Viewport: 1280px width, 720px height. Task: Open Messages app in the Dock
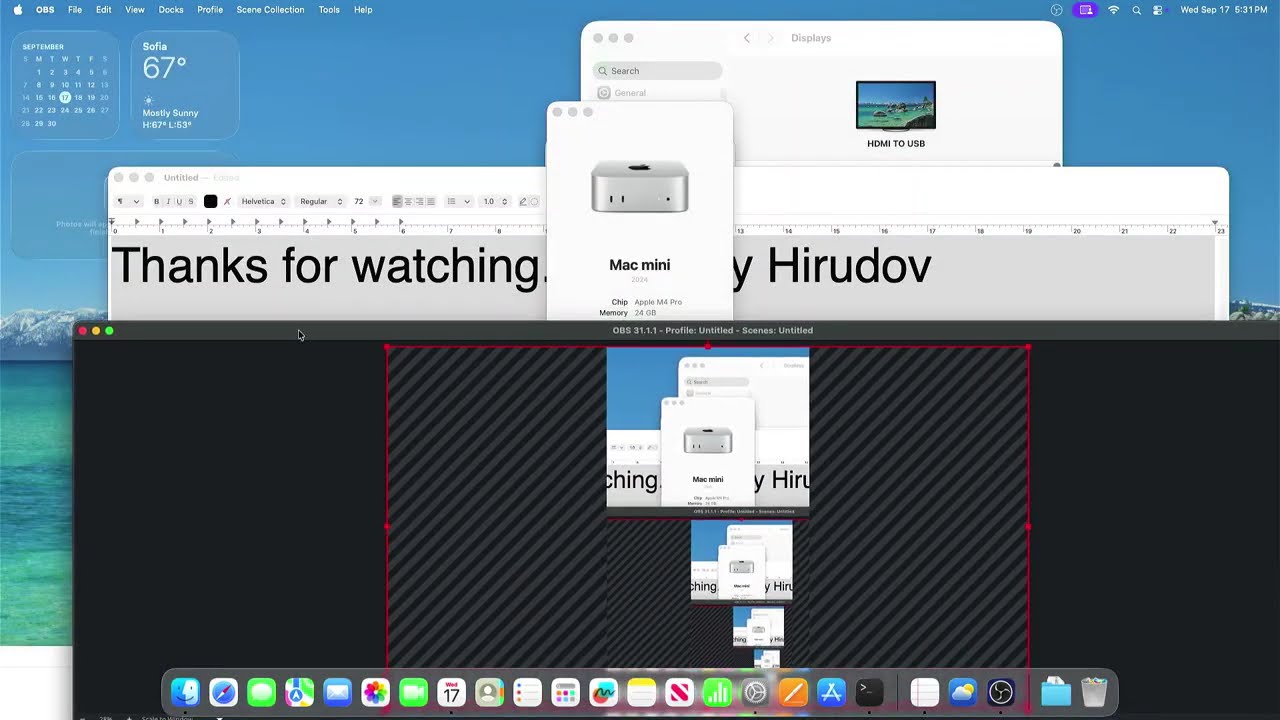pyautogui.click(x=261, y=692)
